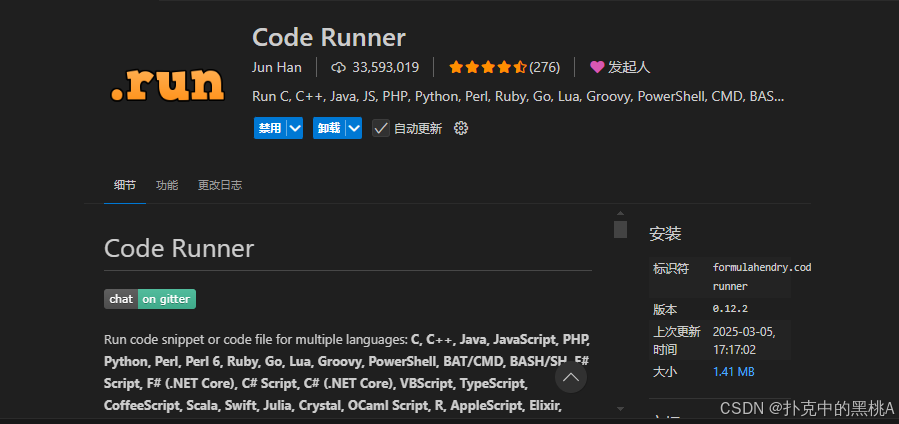Click the 禁用 (Disable) button
Viewport: 899px width, 424px height.
click(270, 128)
